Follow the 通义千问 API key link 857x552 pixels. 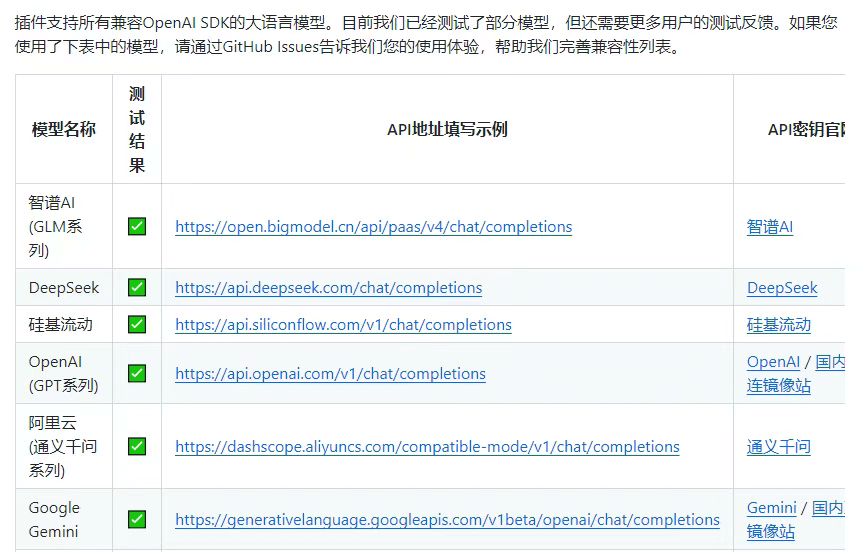coord(778,447)
